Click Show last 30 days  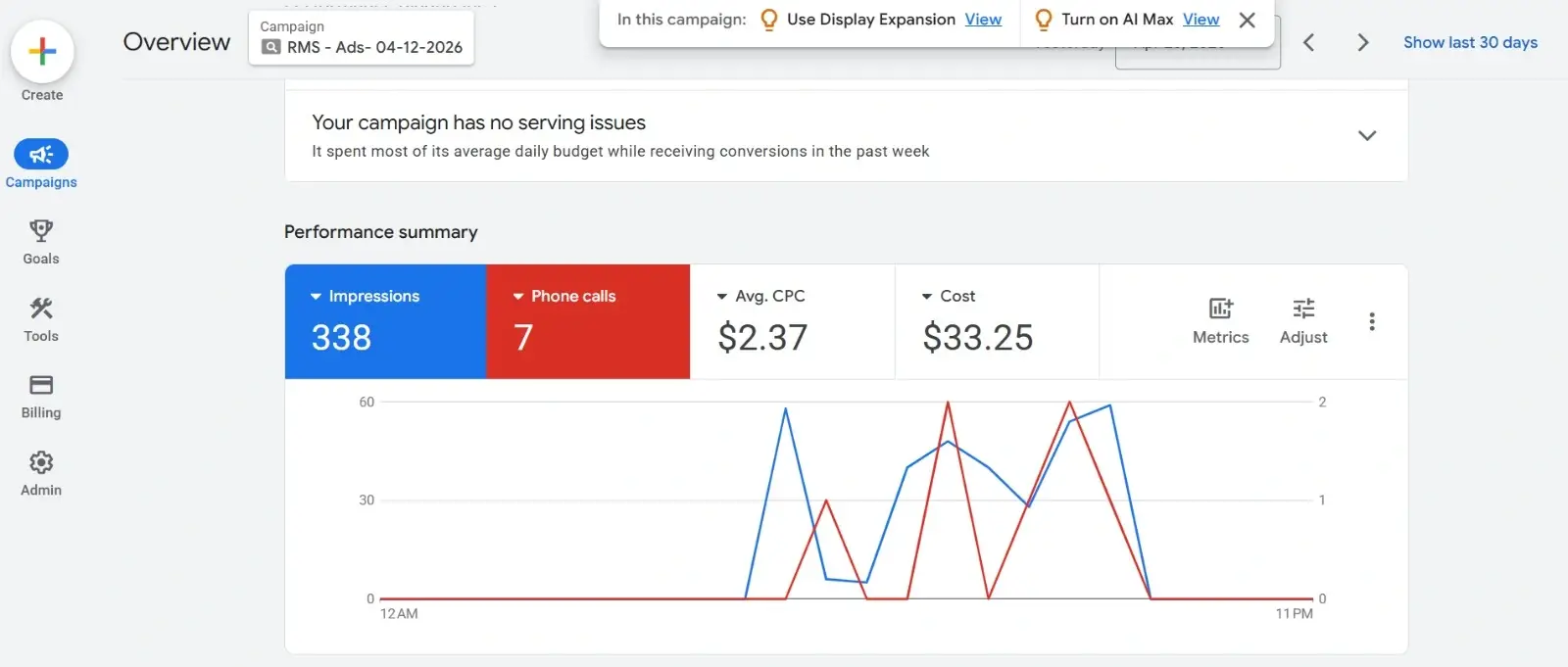coord(1470,42)
